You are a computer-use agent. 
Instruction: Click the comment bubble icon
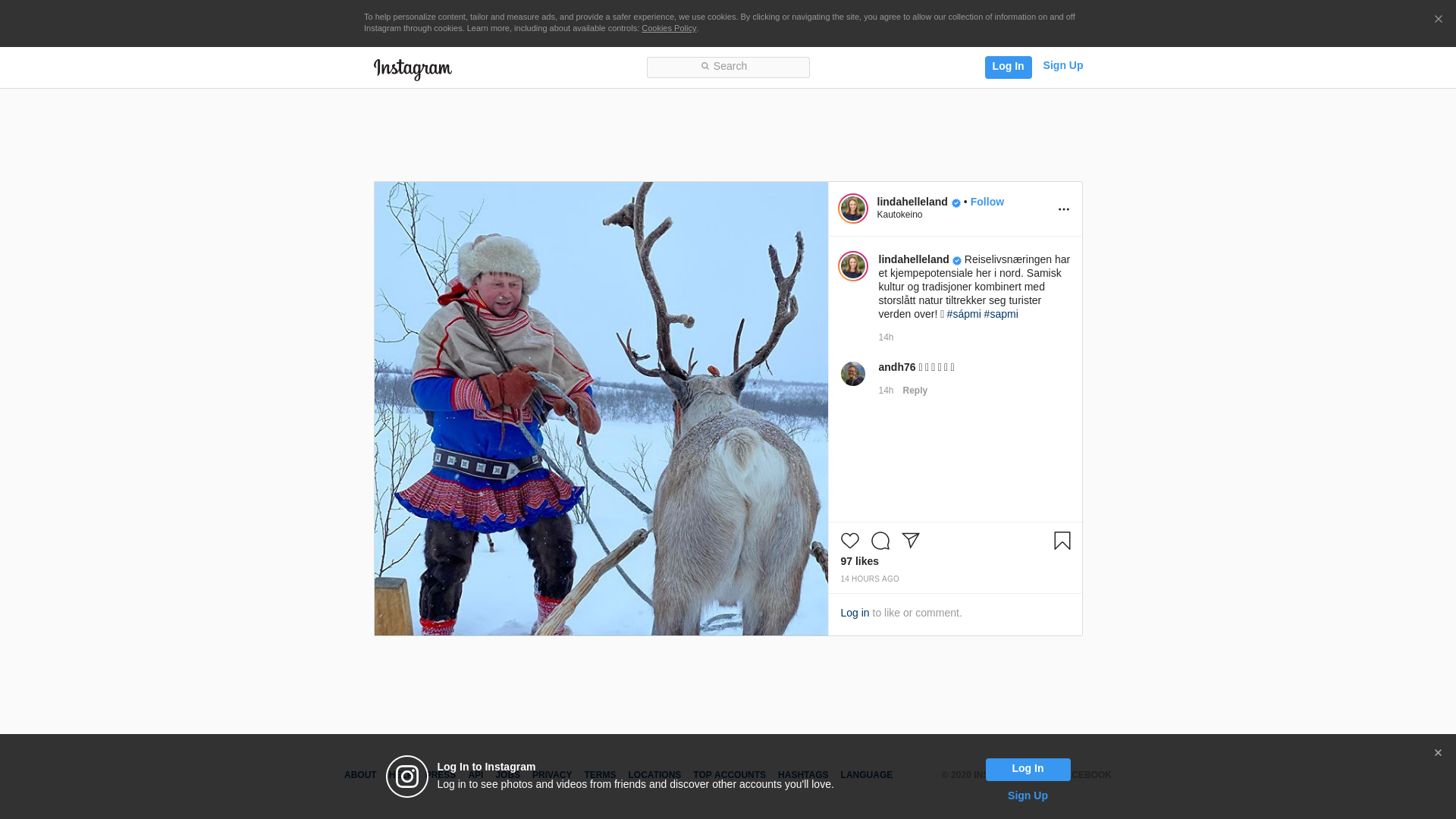click(880, 541)
